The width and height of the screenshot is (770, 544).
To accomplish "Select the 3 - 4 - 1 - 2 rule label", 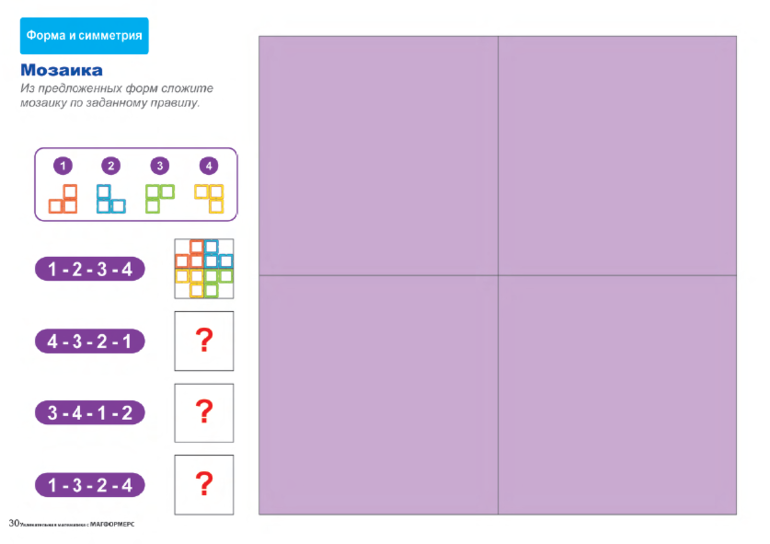I will click(x=90, y=412).
